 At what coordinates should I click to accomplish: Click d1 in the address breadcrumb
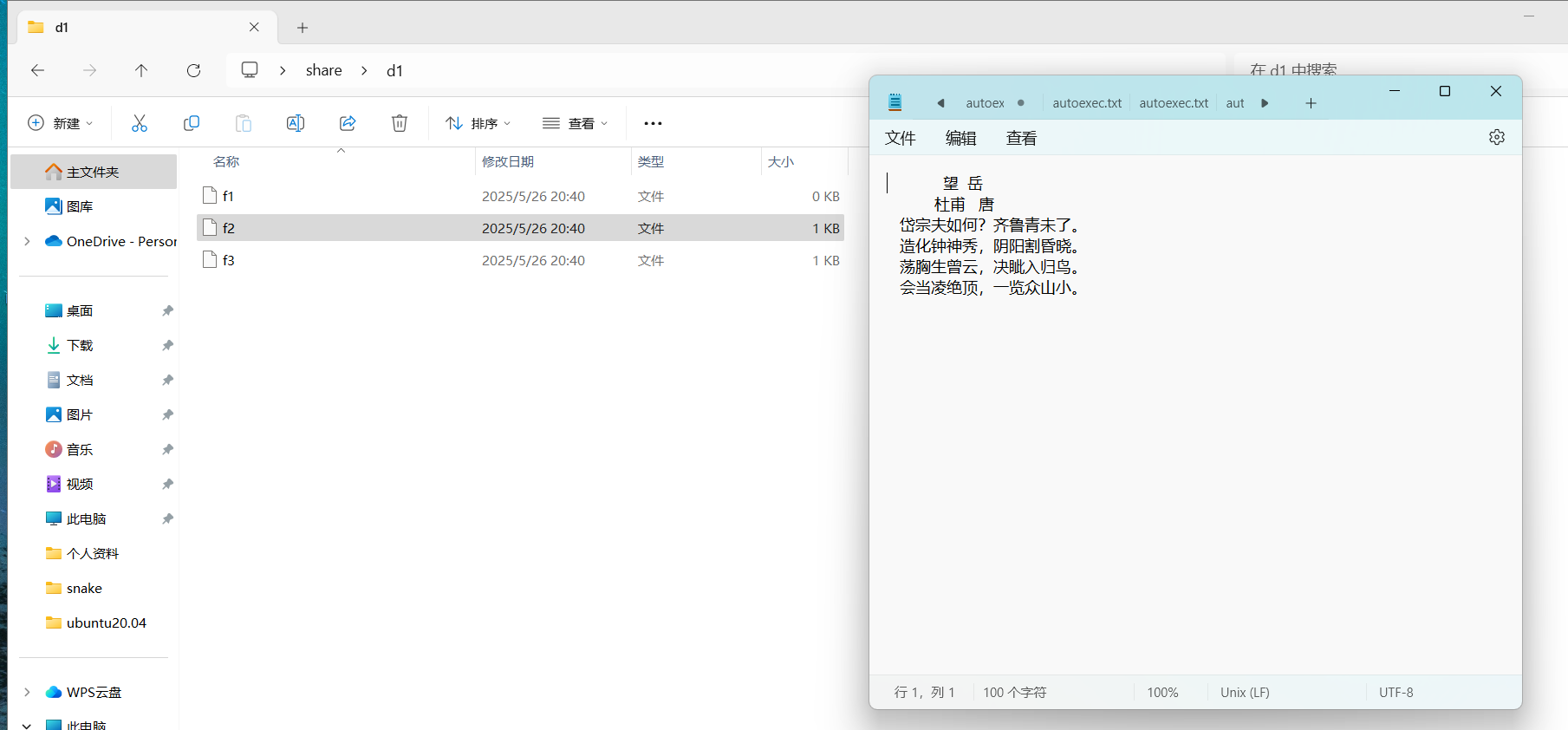(394, 70)
